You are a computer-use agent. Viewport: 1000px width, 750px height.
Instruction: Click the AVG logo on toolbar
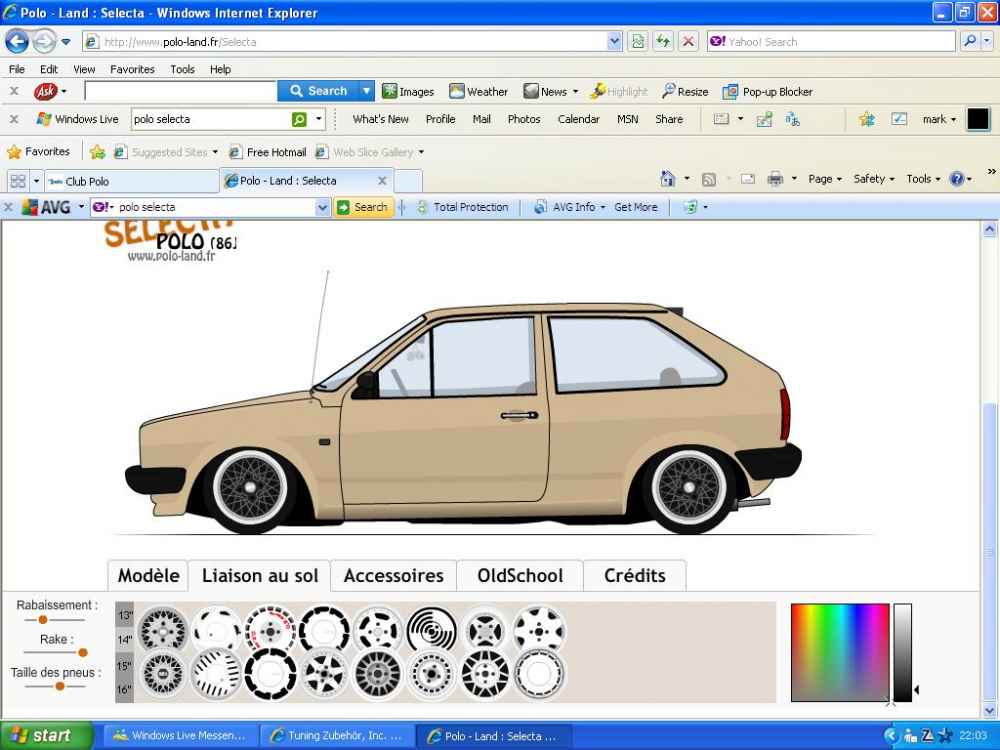click(x=47, y=207)
